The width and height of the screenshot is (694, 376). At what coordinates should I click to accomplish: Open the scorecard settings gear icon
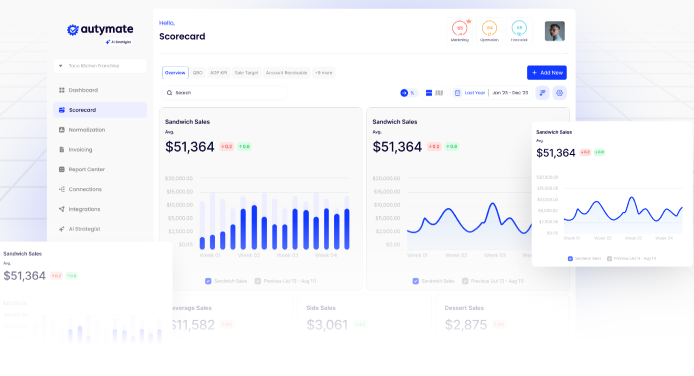tap(559, 93)
